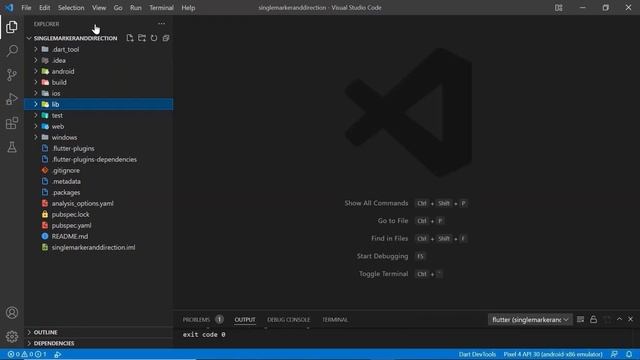Open the Accounts menu icon

(x=12, y=313)
